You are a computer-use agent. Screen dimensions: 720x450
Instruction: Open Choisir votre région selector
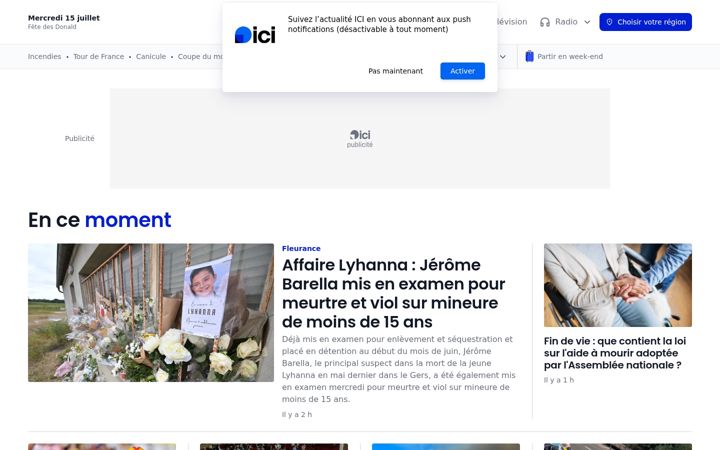pos(645,22)
